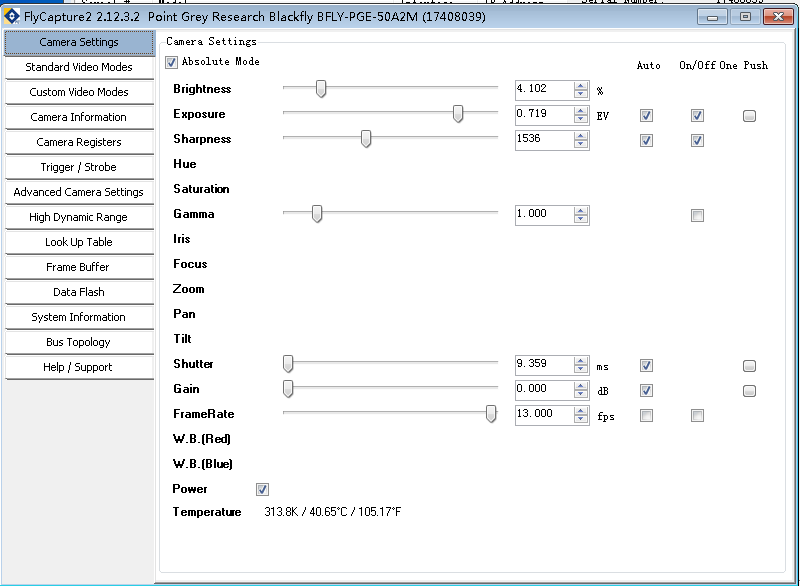The image size is (800, 586).
Task: Click the Shutter One Push button
Action: click(x=749, y=366)
